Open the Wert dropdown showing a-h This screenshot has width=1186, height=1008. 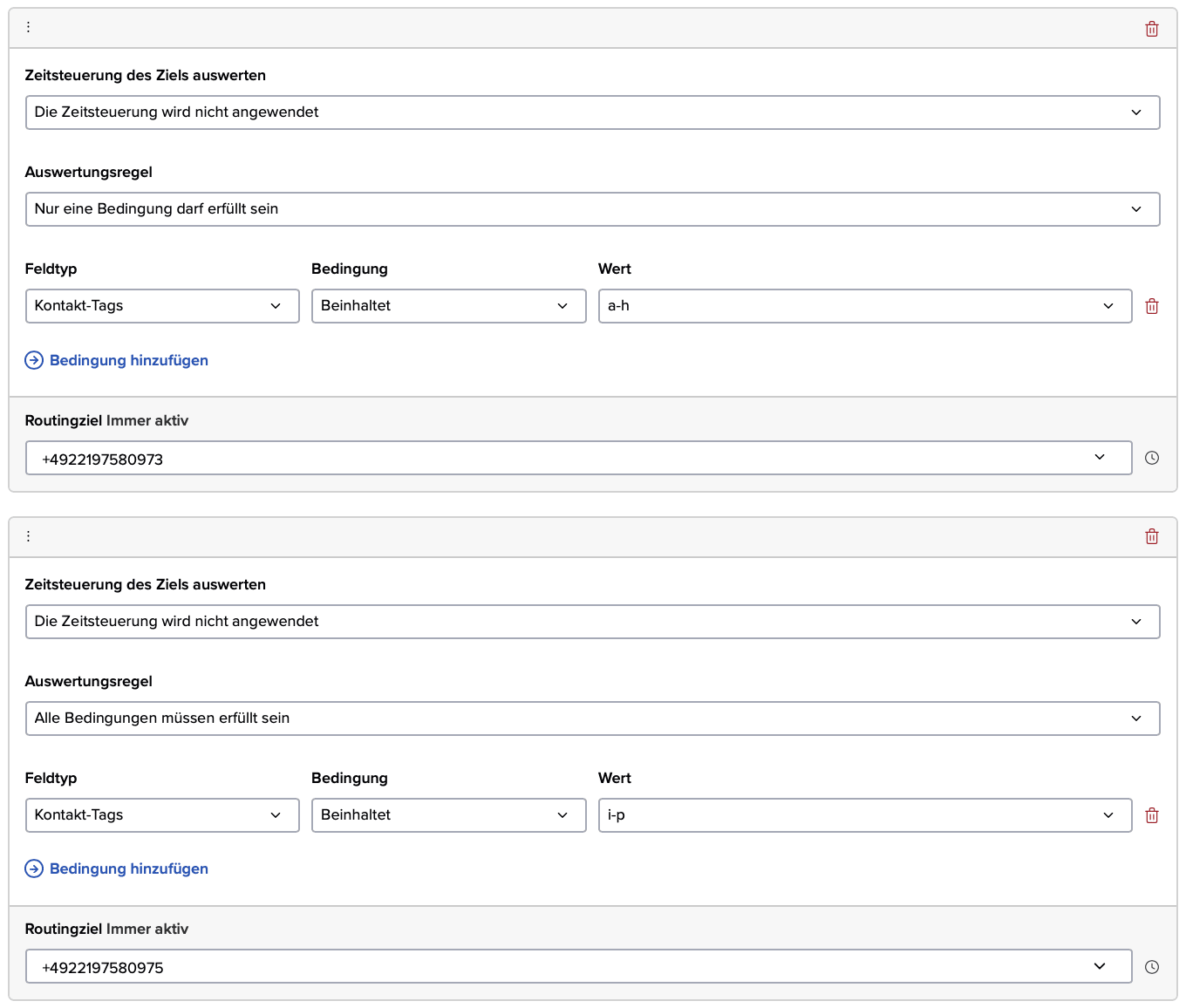(x=864, y=306)
